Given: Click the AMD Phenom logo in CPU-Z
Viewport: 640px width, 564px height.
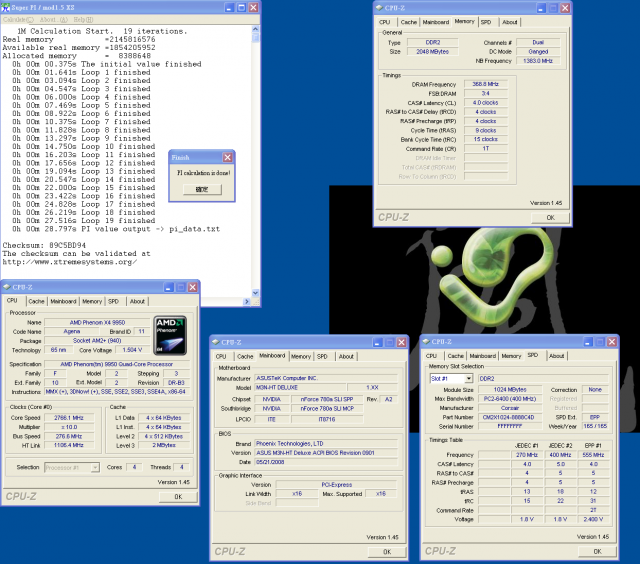Looking at the screenshot, I should [x=171, y=335].
